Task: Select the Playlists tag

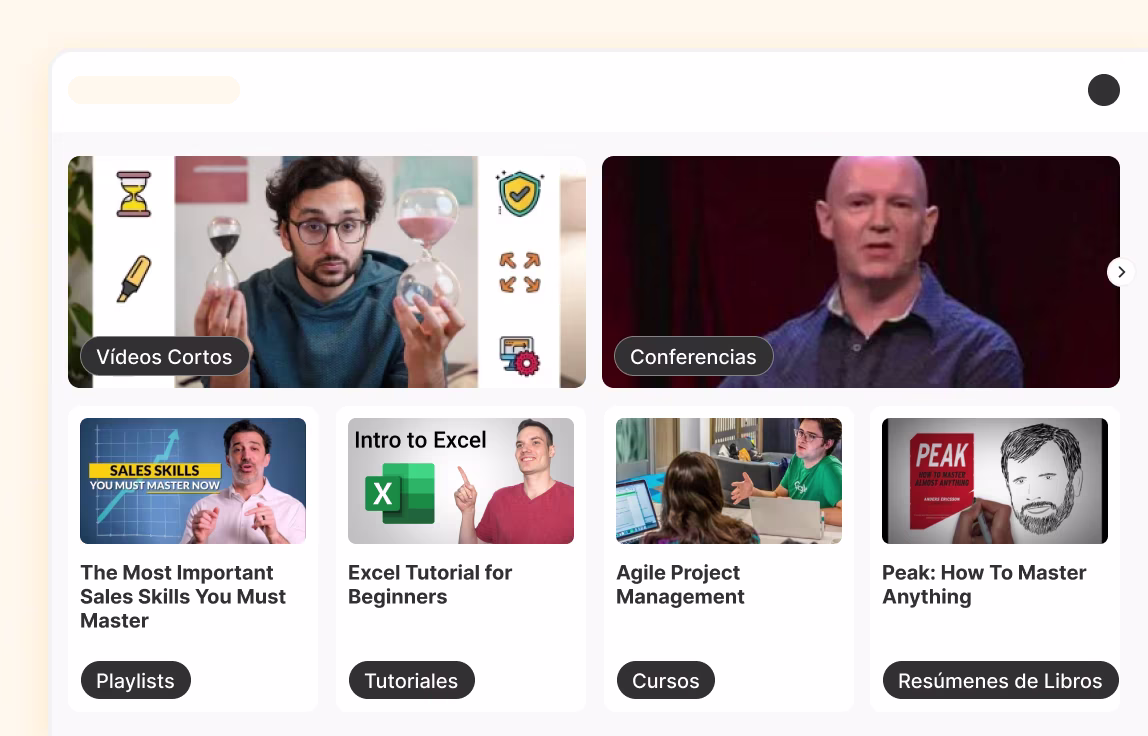Action: 135,680
